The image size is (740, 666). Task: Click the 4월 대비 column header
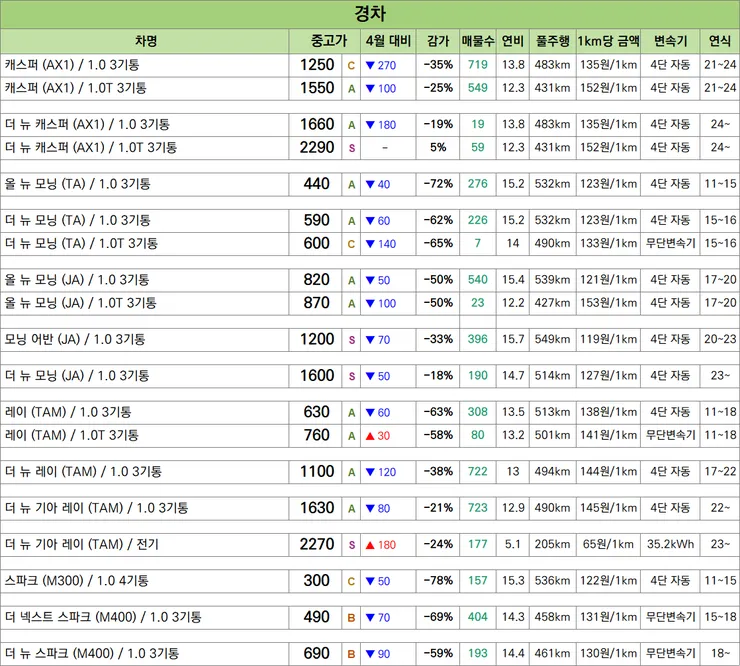click(388, 41)
